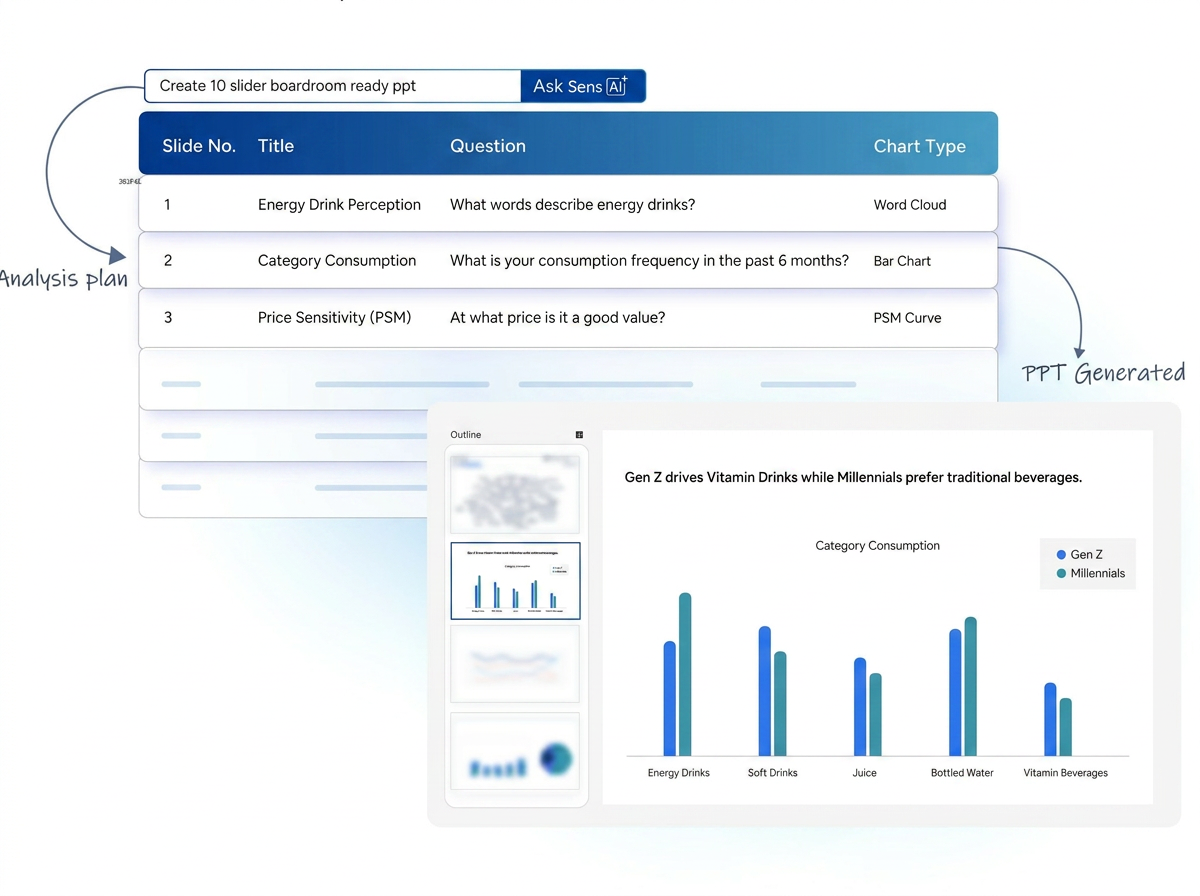The image size is (1200, 896).
Task: Open the PSM curve slide thumbnail
Action: point(515,664)
